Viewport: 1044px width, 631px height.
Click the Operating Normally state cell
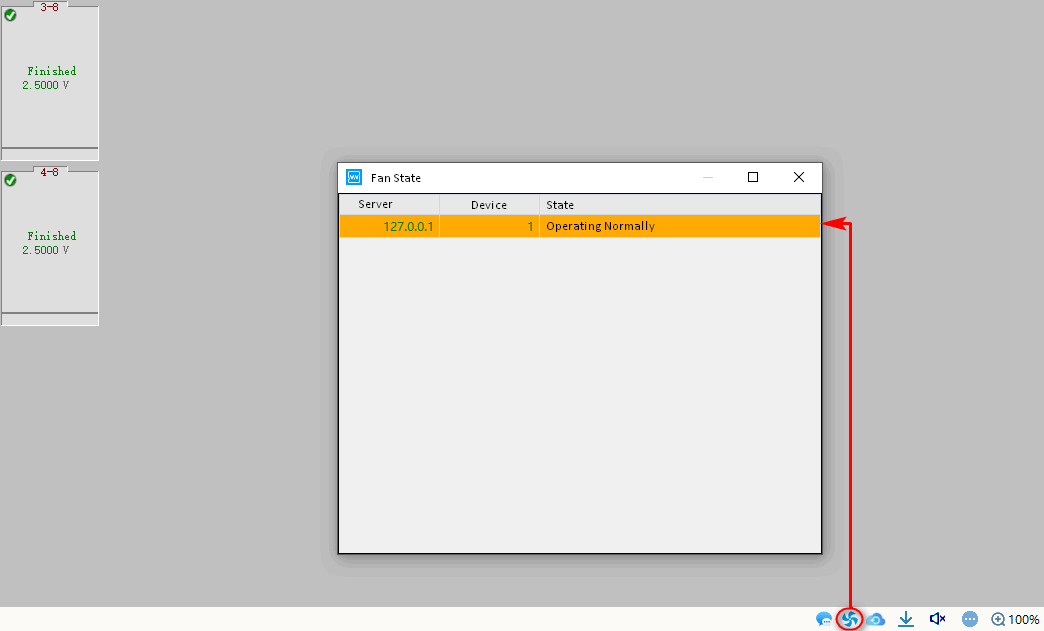[x=600, y=227]
